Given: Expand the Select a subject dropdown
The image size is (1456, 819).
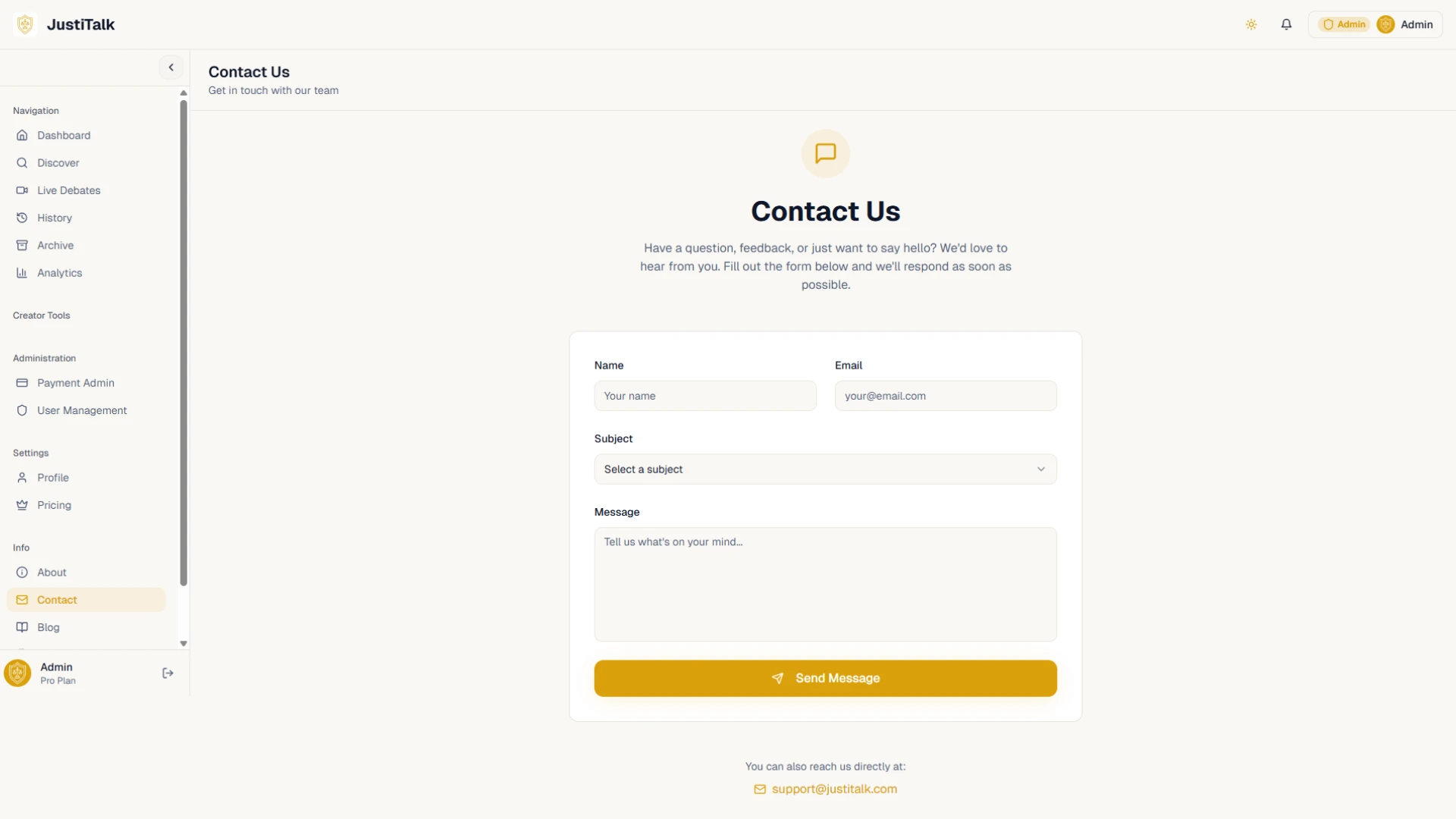Looking at the screenshot, I should [x=825, y=469].
